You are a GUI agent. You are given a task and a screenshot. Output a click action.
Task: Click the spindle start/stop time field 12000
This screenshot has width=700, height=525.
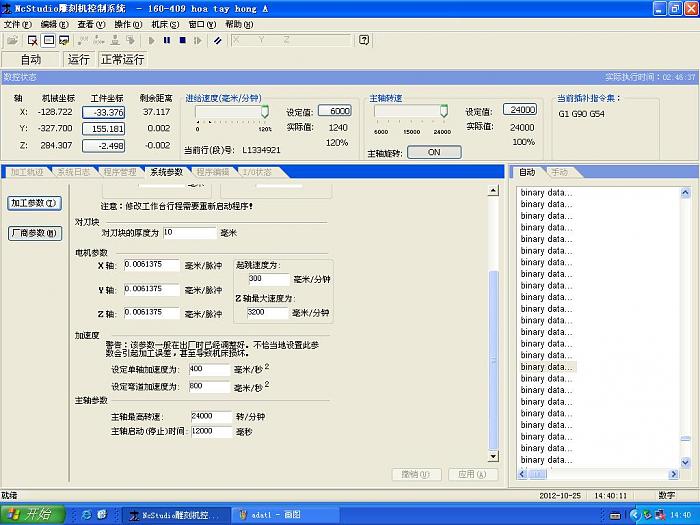(212, 432)
